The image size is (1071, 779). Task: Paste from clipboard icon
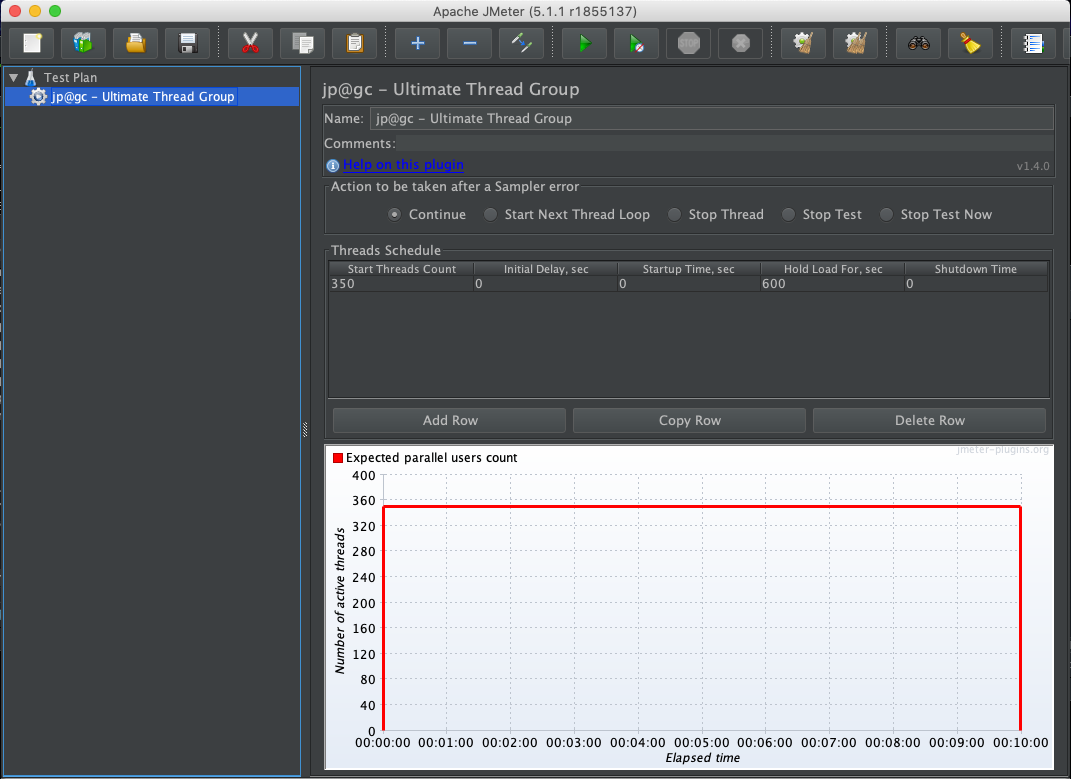354,43
